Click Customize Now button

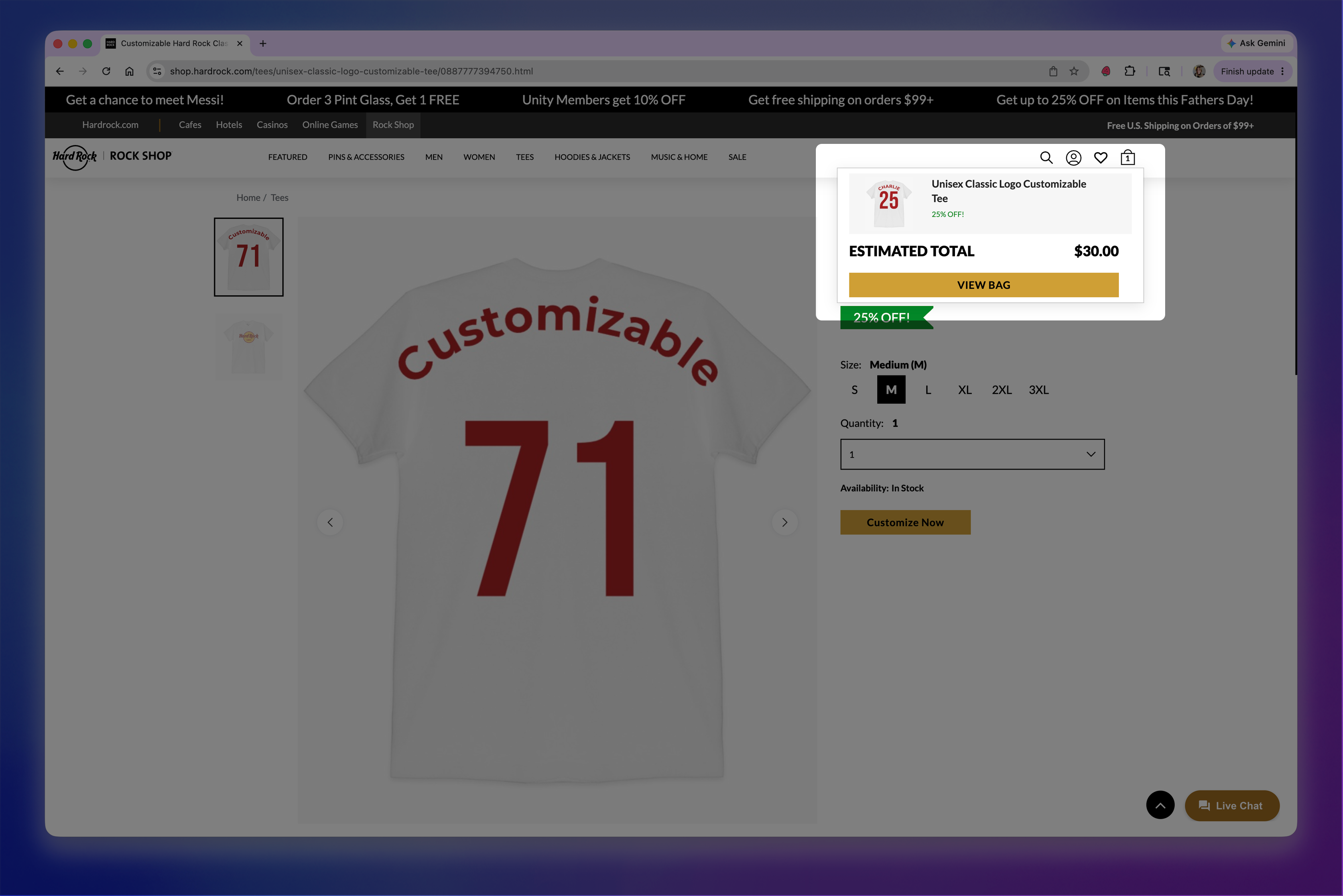(x=905, y=522)
